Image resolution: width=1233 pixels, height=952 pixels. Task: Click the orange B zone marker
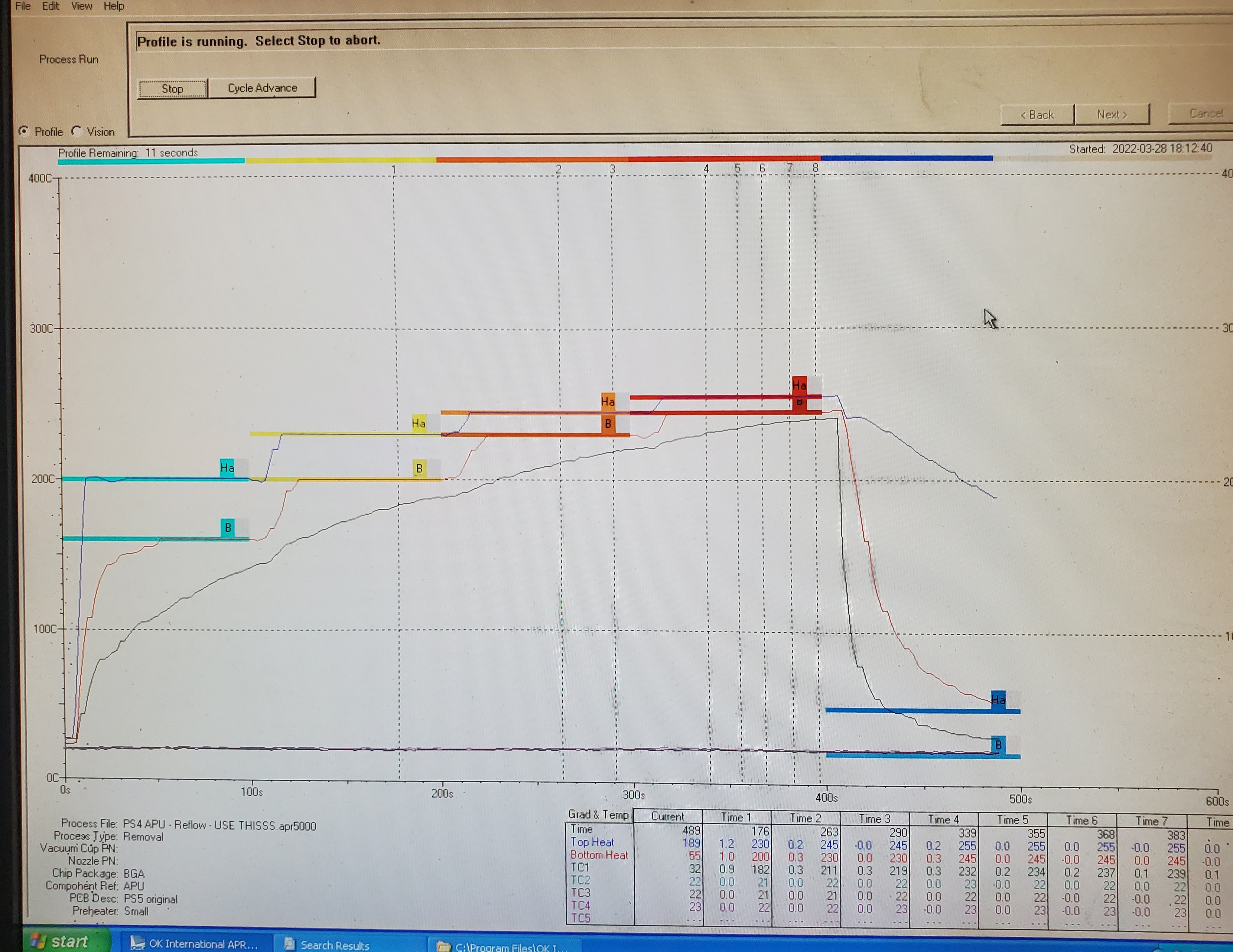pos(608,424)
